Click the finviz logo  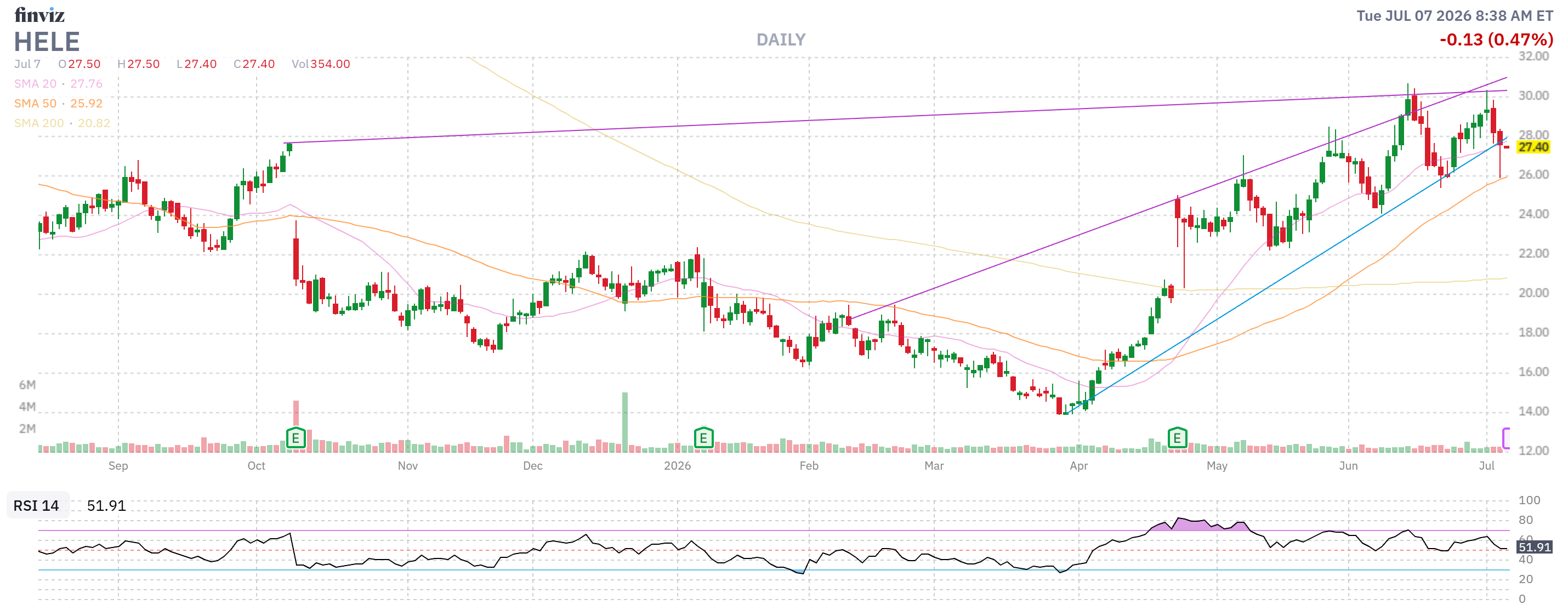pos(39,15)
